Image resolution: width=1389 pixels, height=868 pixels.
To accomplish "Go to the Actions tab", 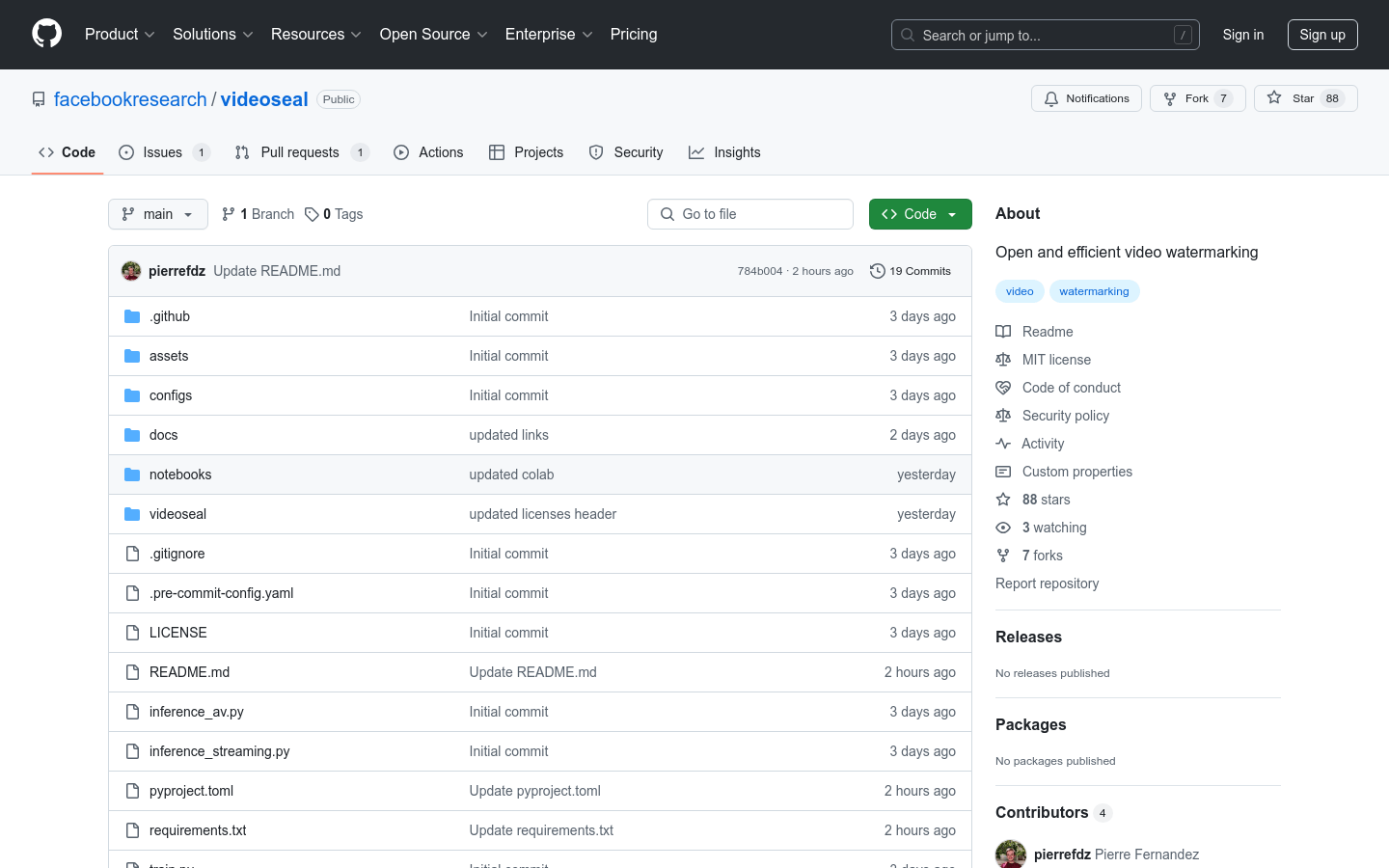I will point(428,152).
